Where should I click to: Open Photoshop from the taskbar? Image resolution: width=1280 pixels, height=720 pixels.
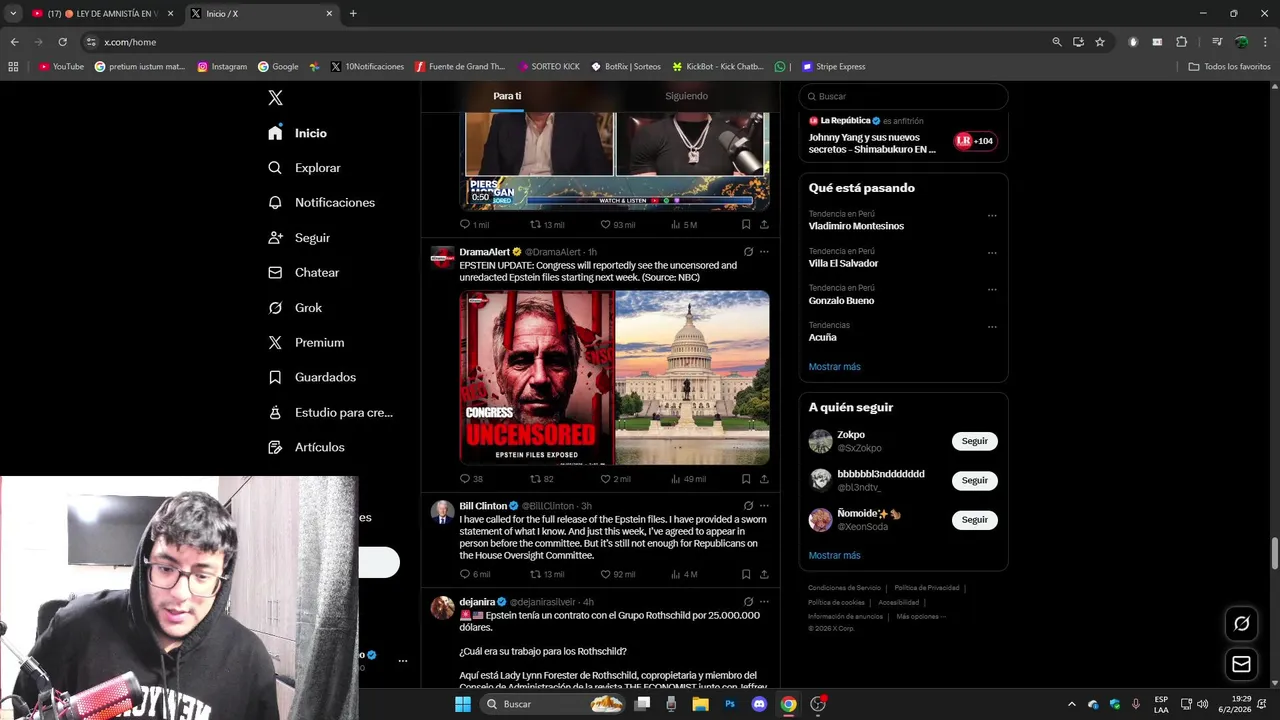tap(730, 704)
